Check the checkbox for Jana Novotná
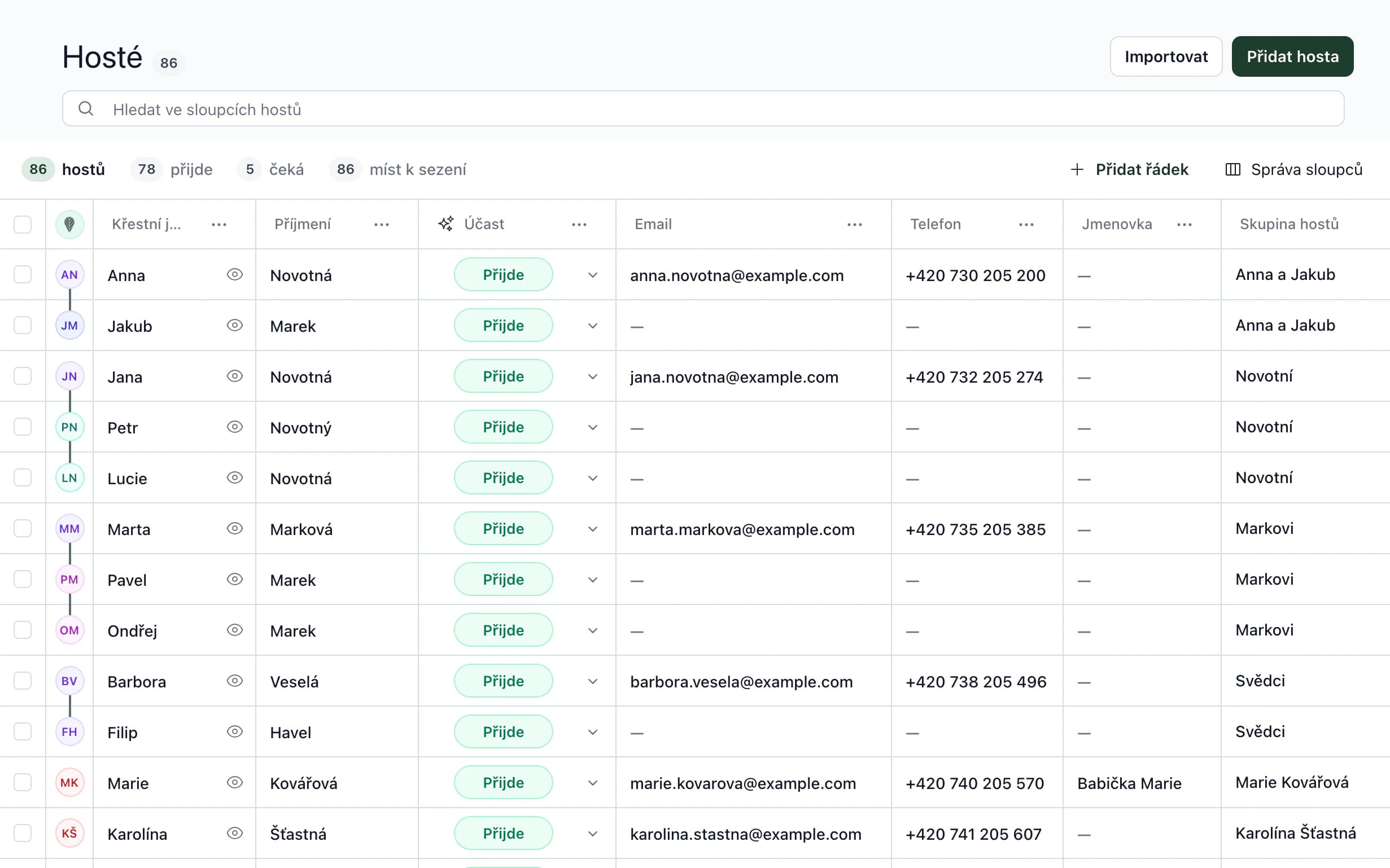The image size is (1390, 868). pos(23,376)
